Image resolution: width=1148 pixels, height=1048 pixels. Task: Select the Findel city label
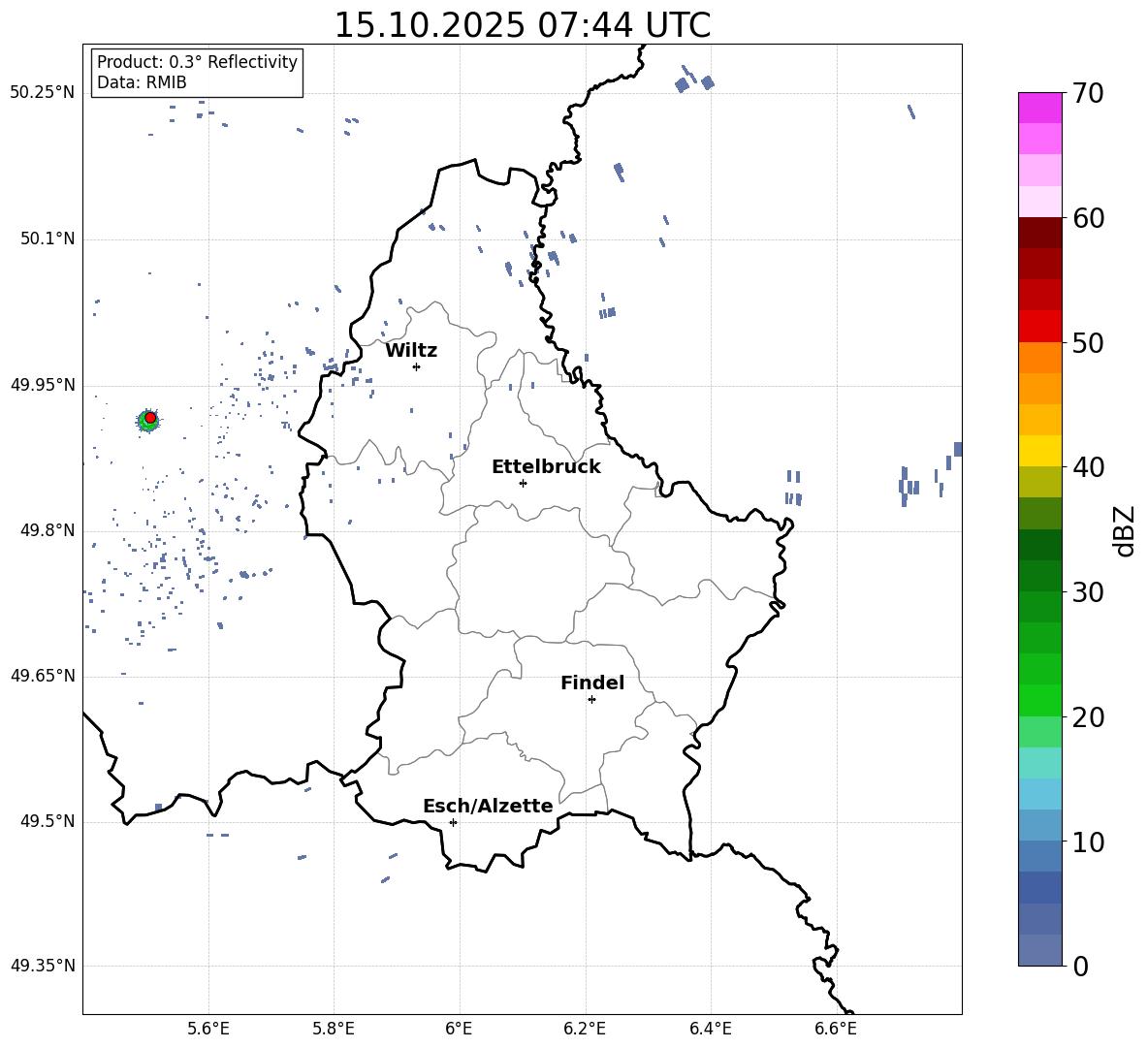click(592, 683)
